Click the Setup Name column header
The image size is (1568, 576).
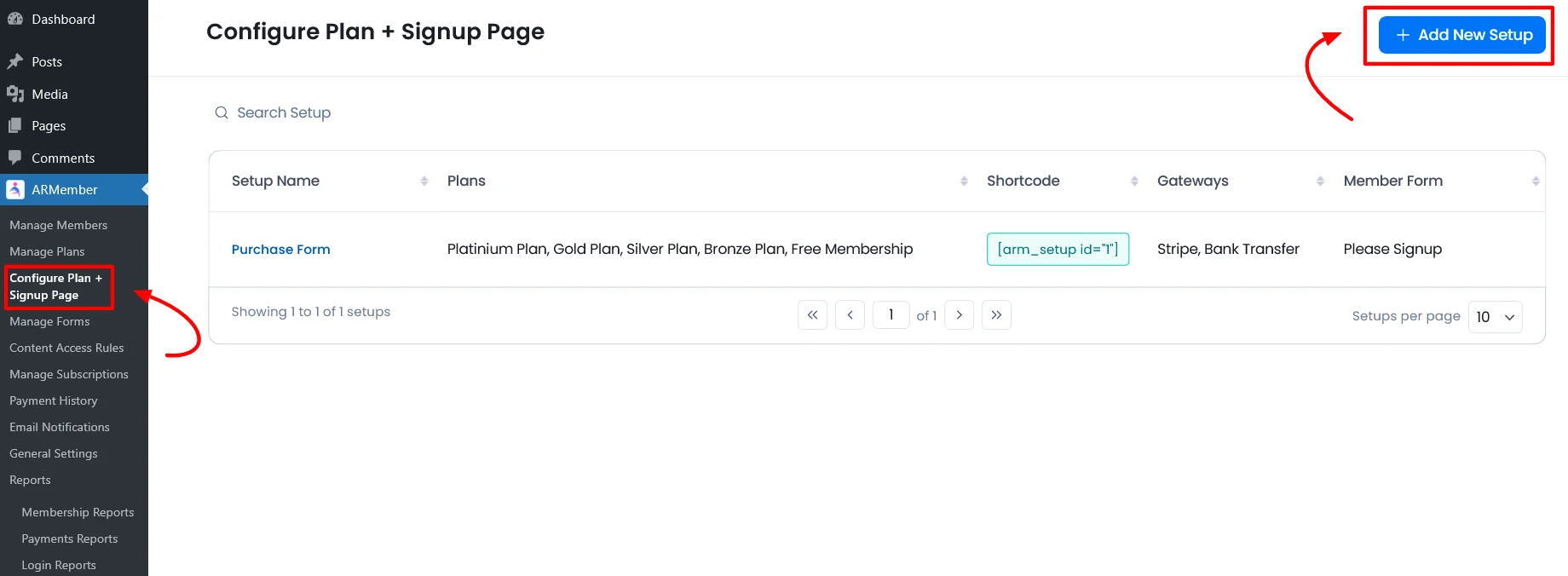[275, 181]
